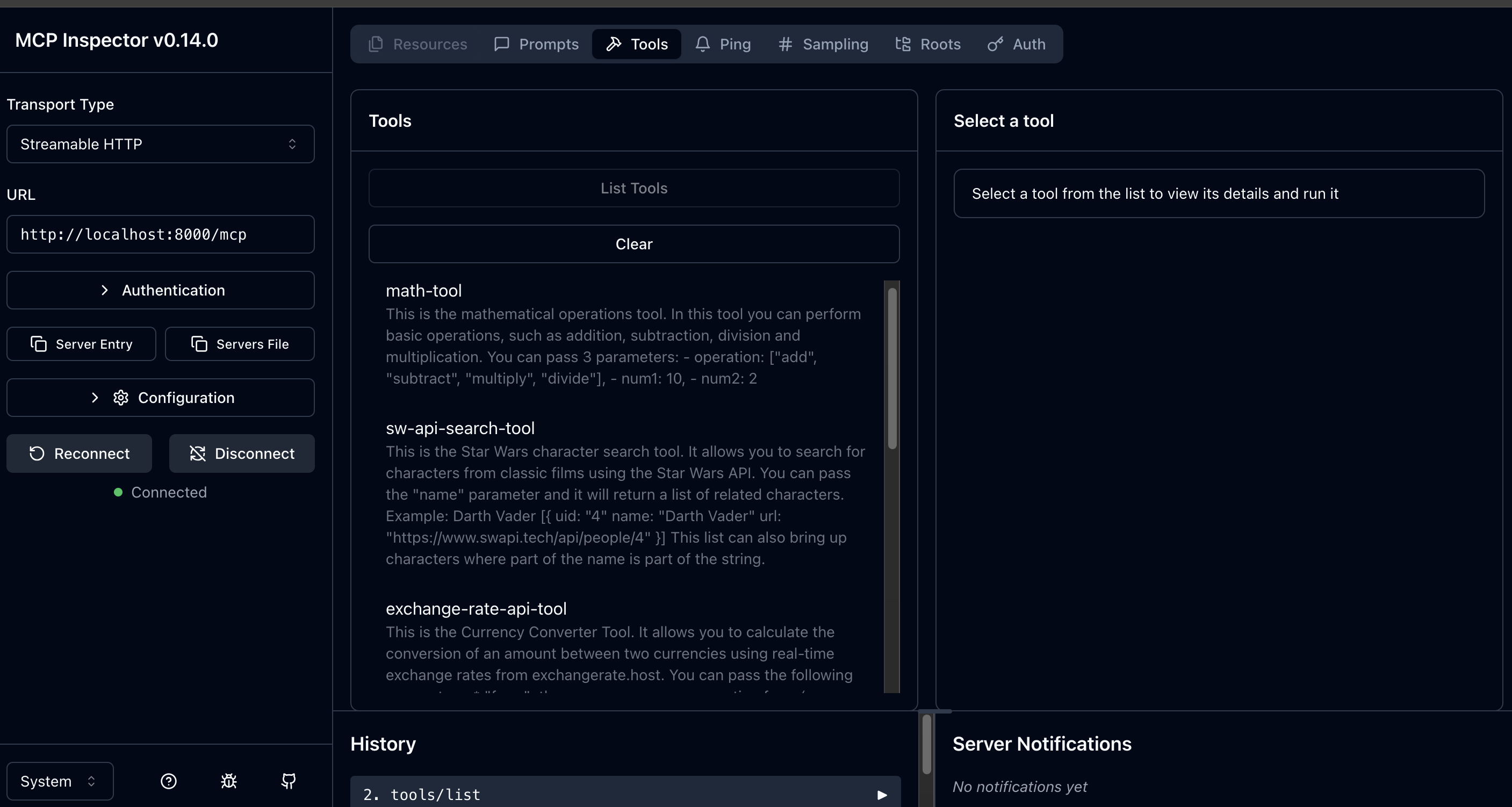Click the Server Entry copy icon button
The width and height of the screenshot is (1512, 807).
coord(81,344)
